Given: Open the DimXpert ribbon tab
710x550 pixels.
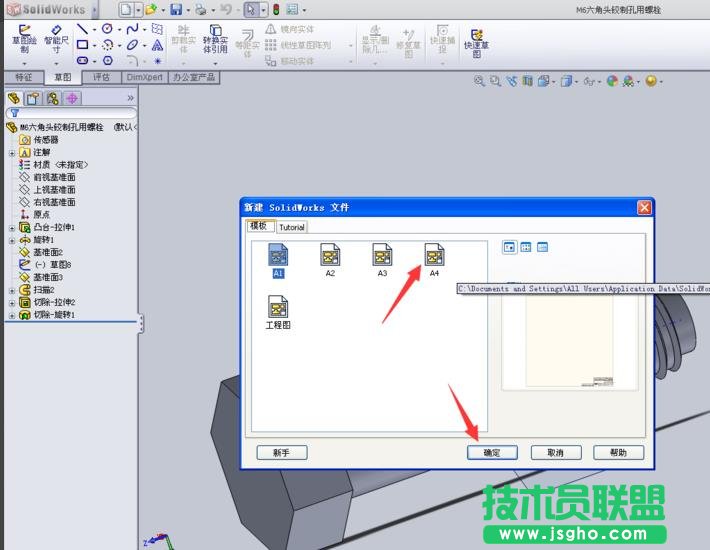Looking at the screenshot, I should tap(144, 77).
